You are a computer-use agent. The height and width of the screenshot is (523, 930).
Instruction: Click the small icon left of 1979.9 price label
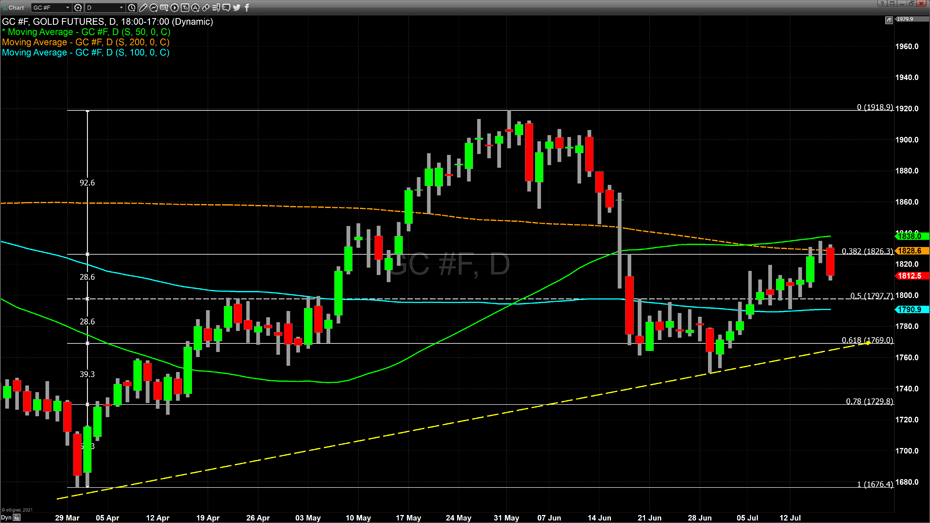[889, 20]
